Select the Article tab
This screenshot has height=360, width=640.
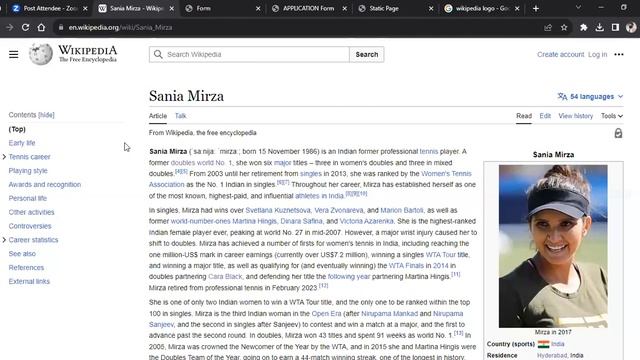[158, 116]
